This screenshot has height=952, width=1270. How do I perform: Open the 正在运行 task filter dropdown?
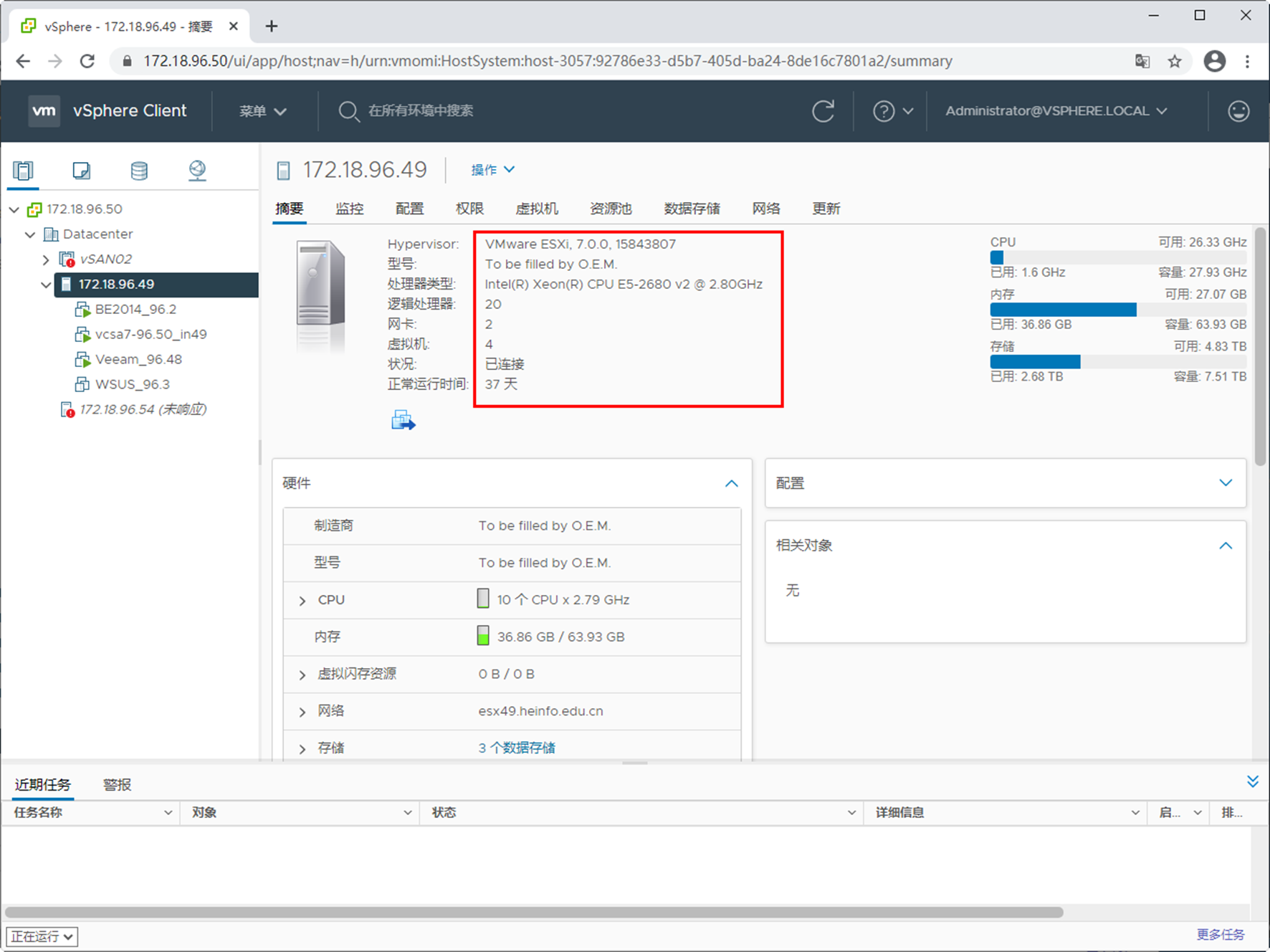[x=42, y=936]
